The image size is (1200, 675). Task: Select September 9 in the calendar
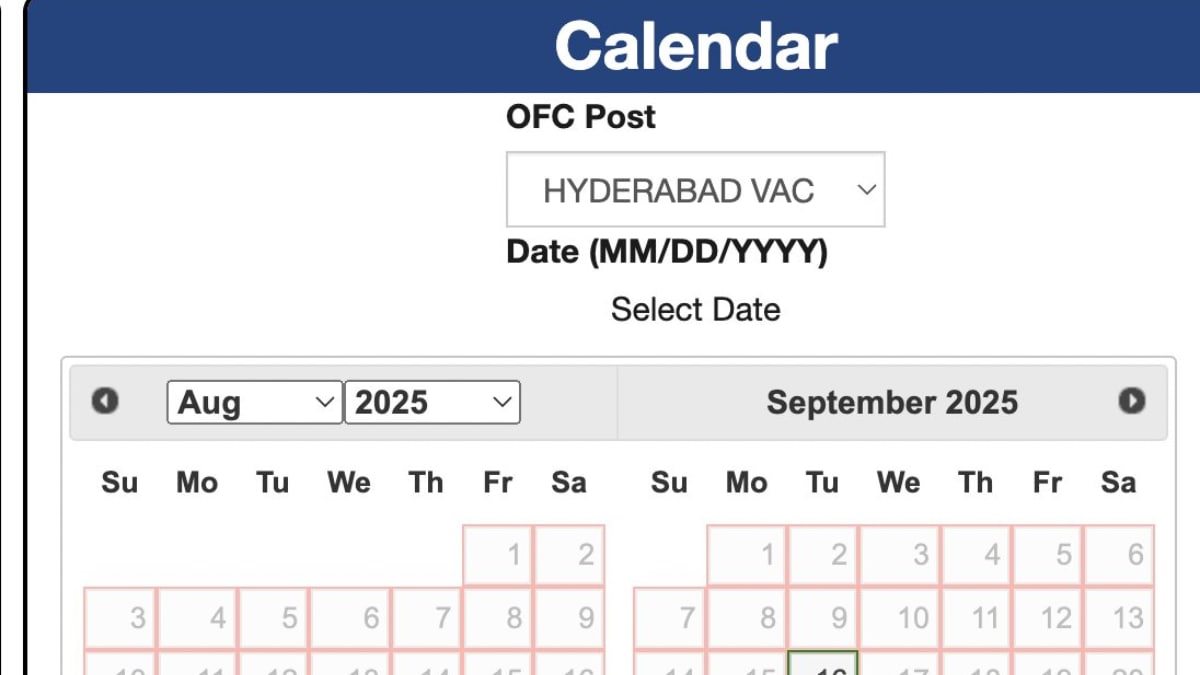coord(823,618)
